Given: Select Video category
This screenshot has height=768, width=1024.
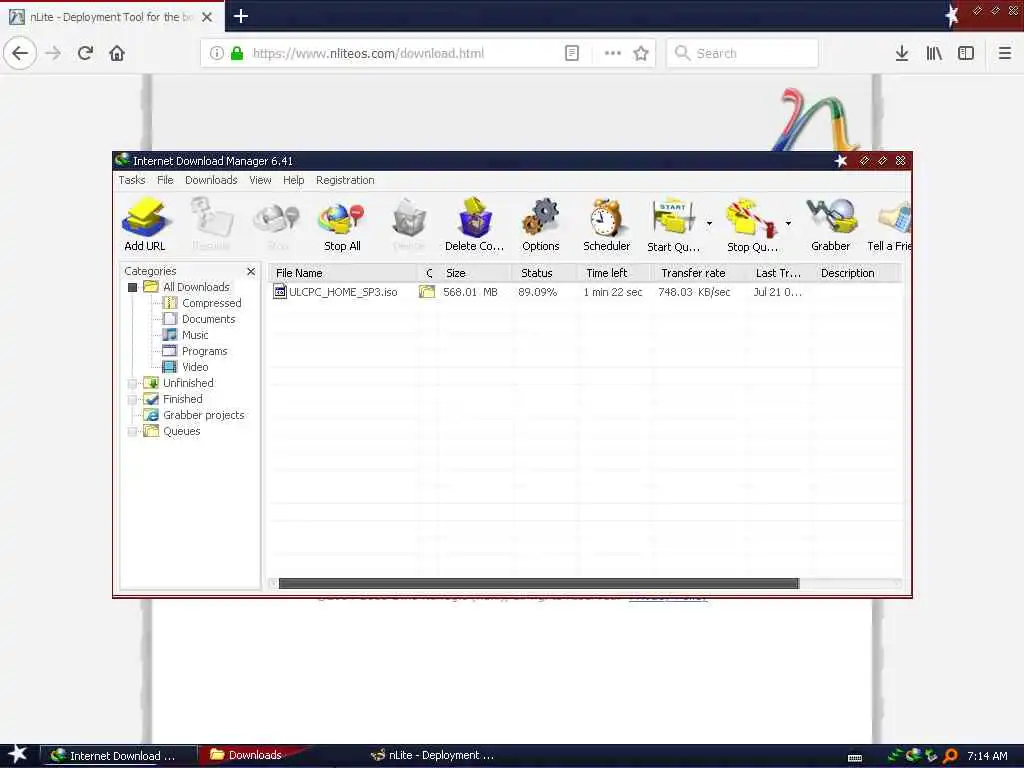Looking at the screenshot, I should click(195, 367).
